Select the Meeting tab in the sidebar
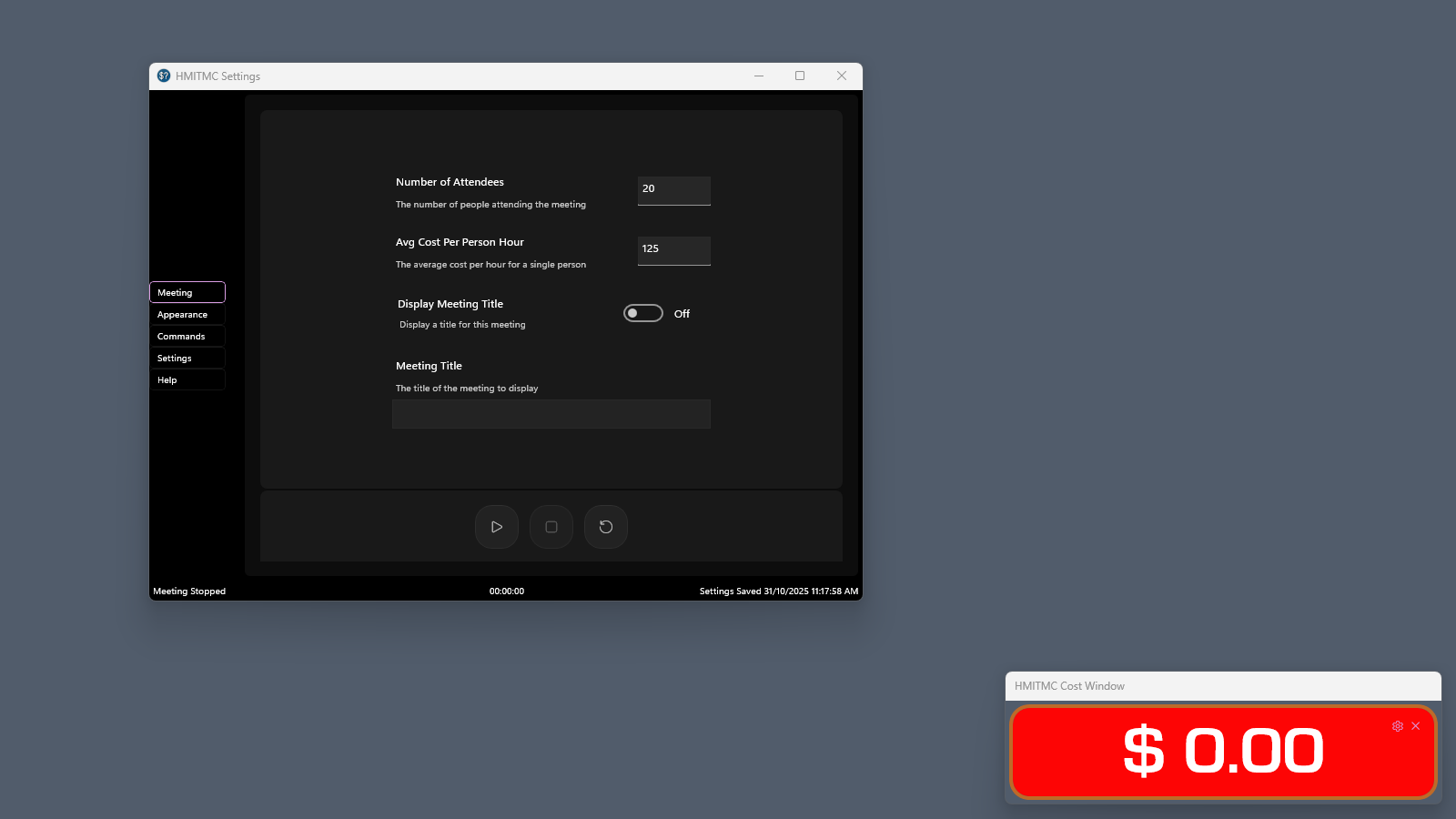The width and height of the screenshot is (1456, 819). click(x=187, y=292)
